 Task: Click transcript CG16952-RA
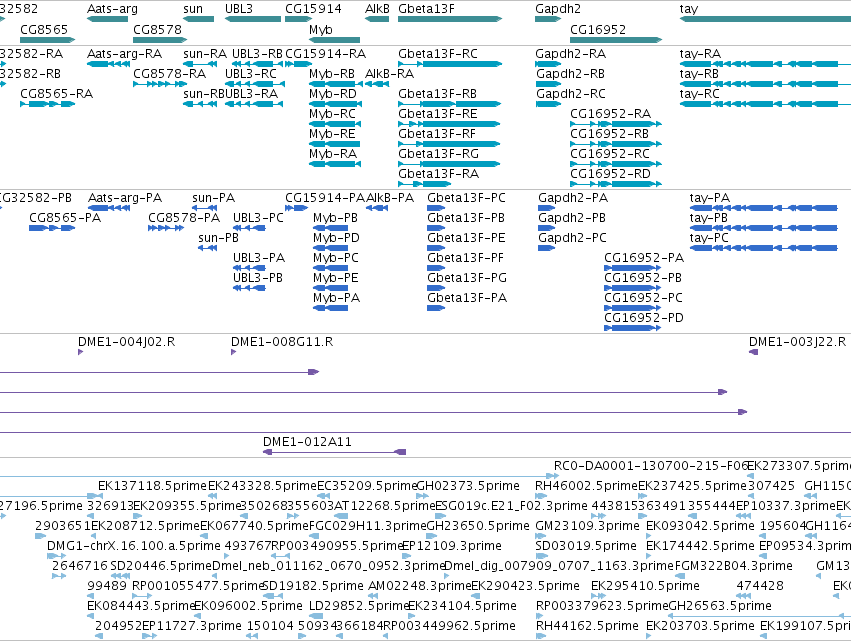tap(616, 124)
